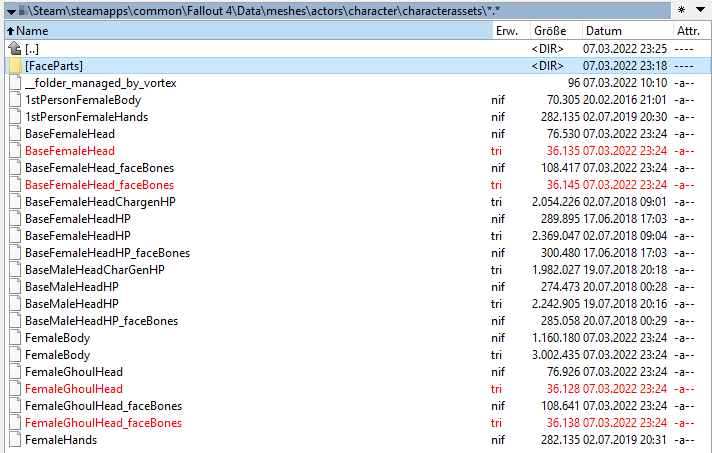Click size value 108.641
This screenshot has height=453, width=712.
point(560,406)
